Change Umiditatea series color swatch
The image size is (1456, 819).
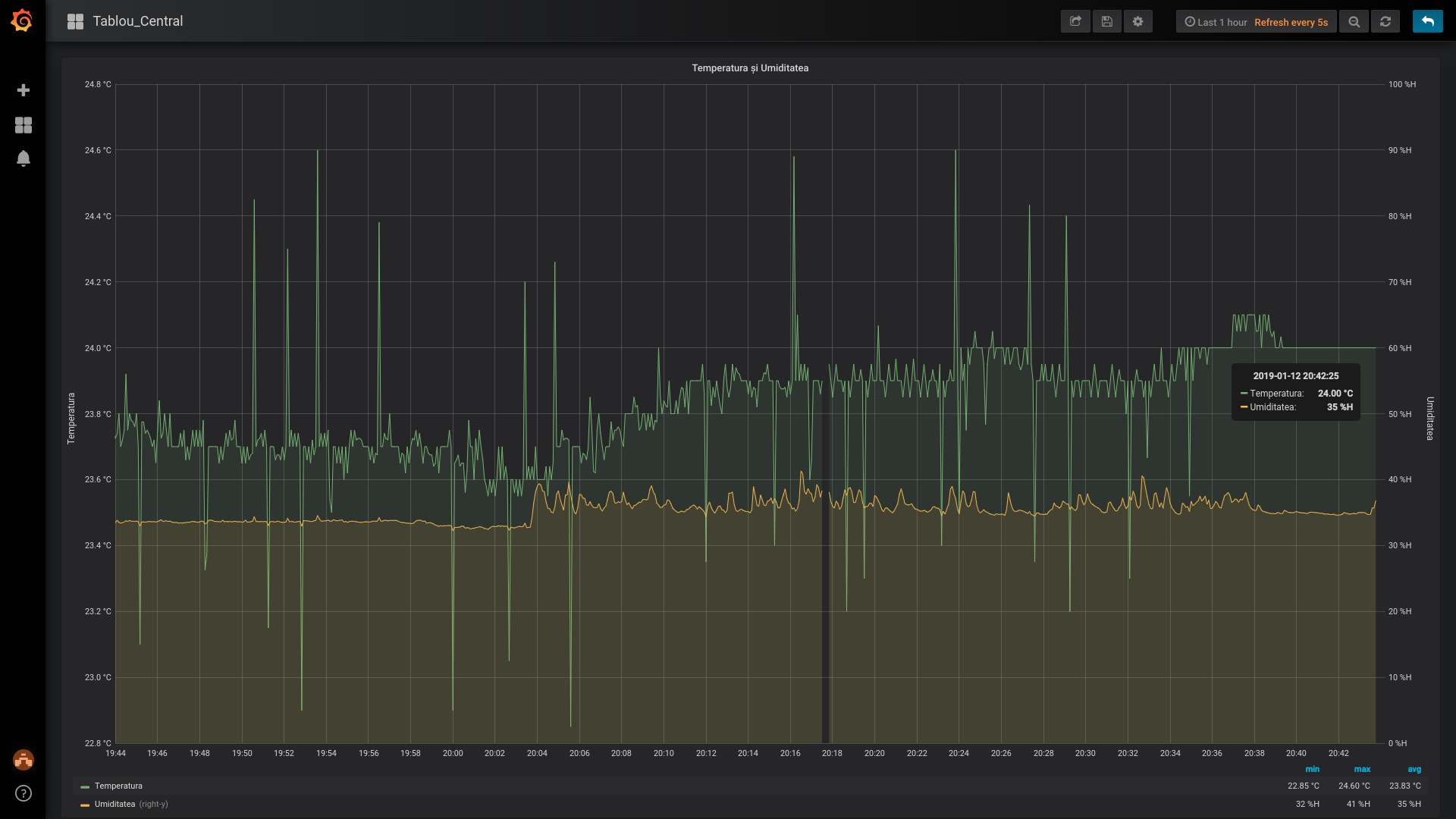tap(85, 805)
